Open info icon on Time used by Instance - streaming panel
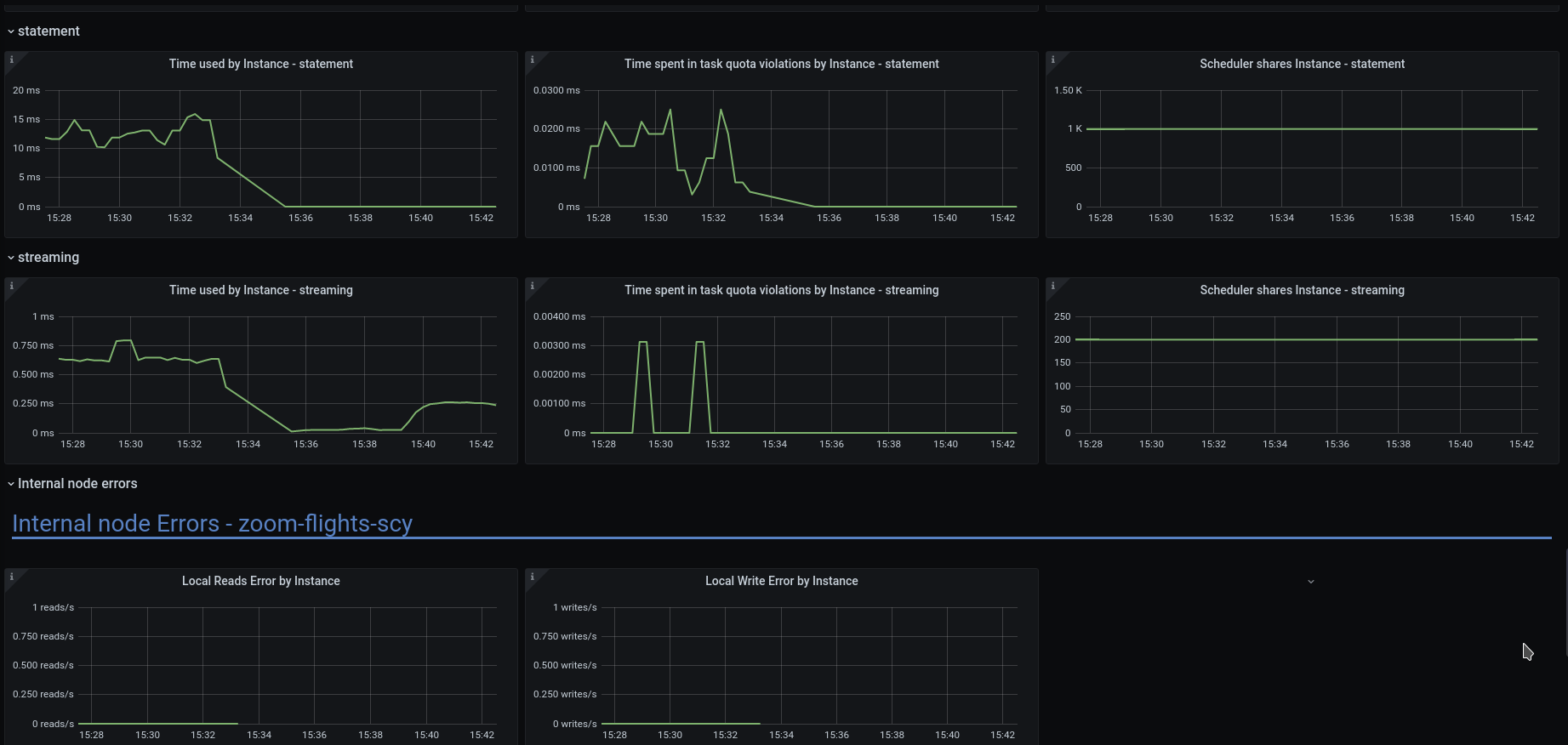 coord(12,286)
